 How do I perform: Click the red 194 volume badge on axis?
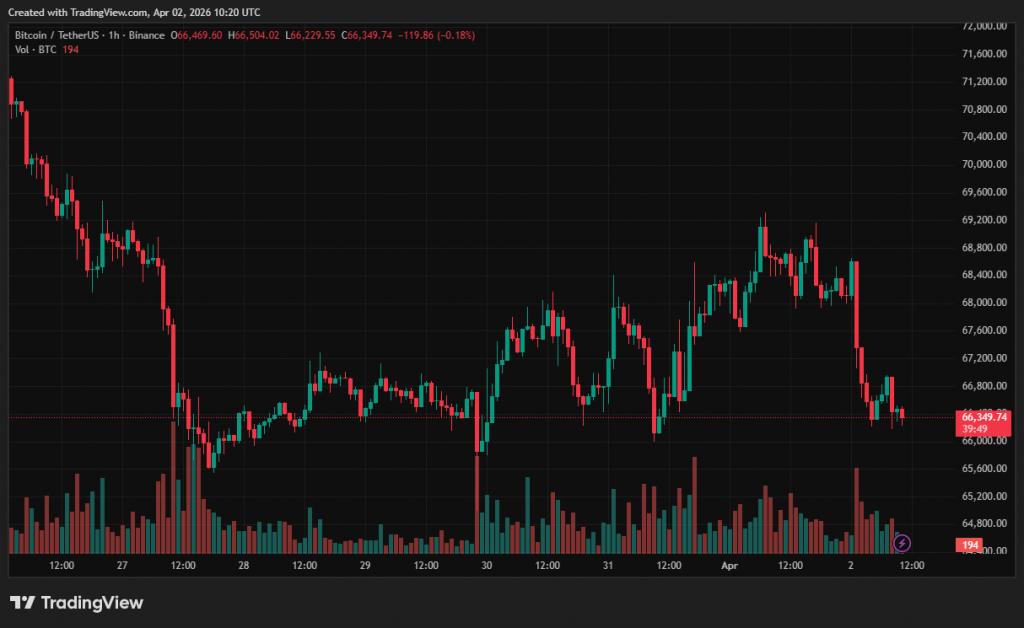point(968,546)
